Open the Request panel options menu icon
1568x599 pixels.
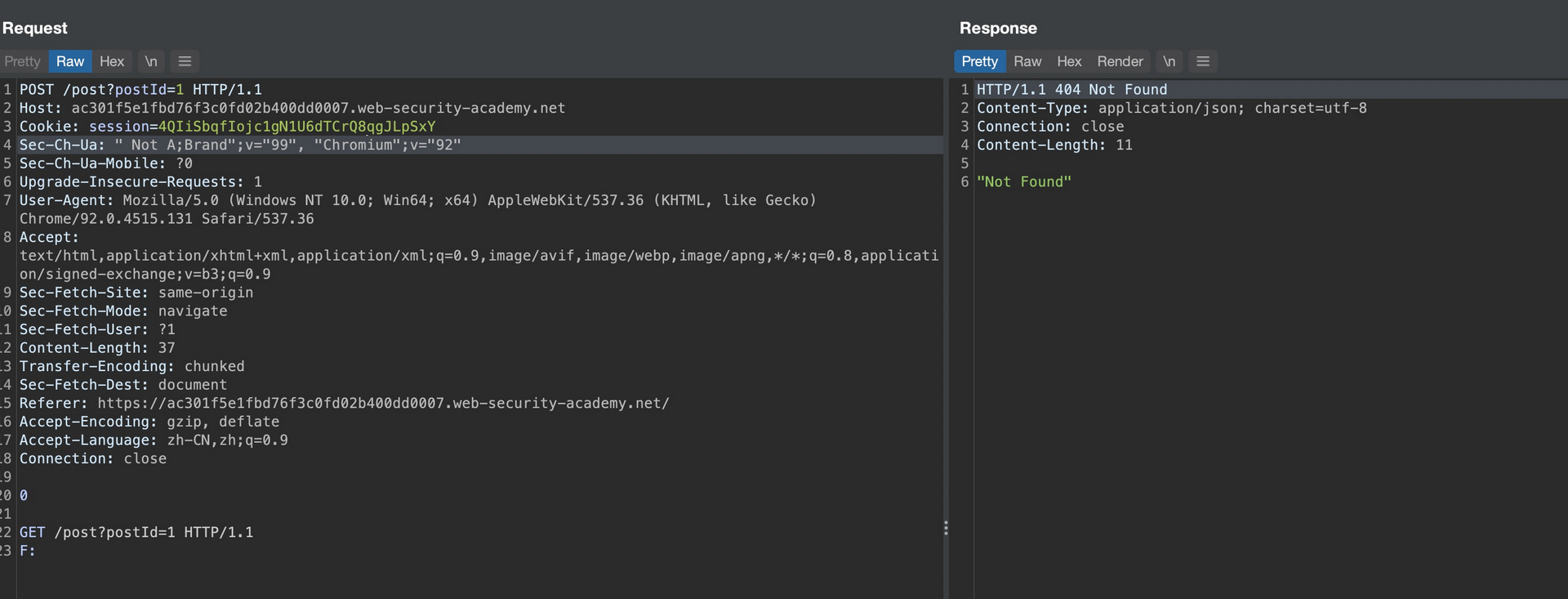[x=185, y=61]
